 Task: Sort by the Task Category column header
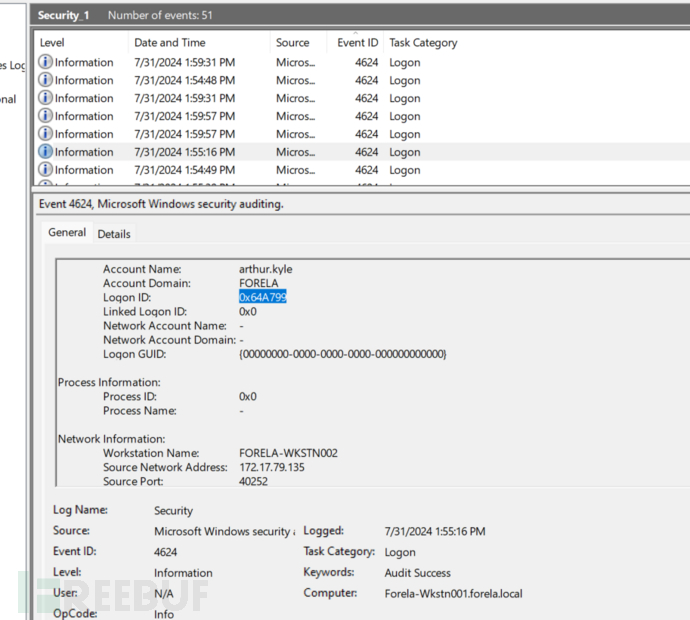(423, 43)
